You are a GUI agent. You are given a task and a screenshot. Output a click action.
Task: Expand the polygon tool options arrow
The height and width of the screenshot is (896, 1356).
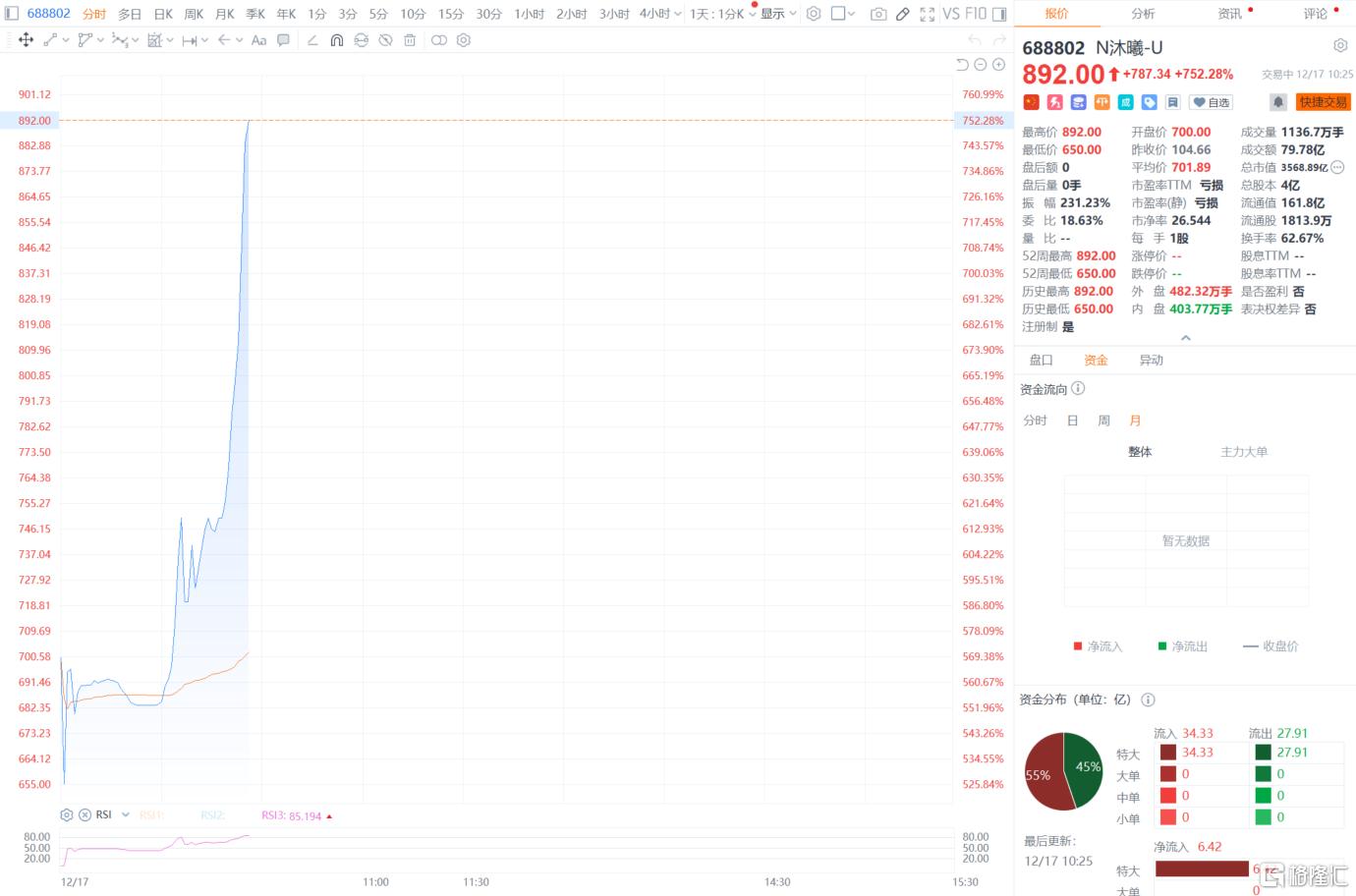tap(99, 40)
